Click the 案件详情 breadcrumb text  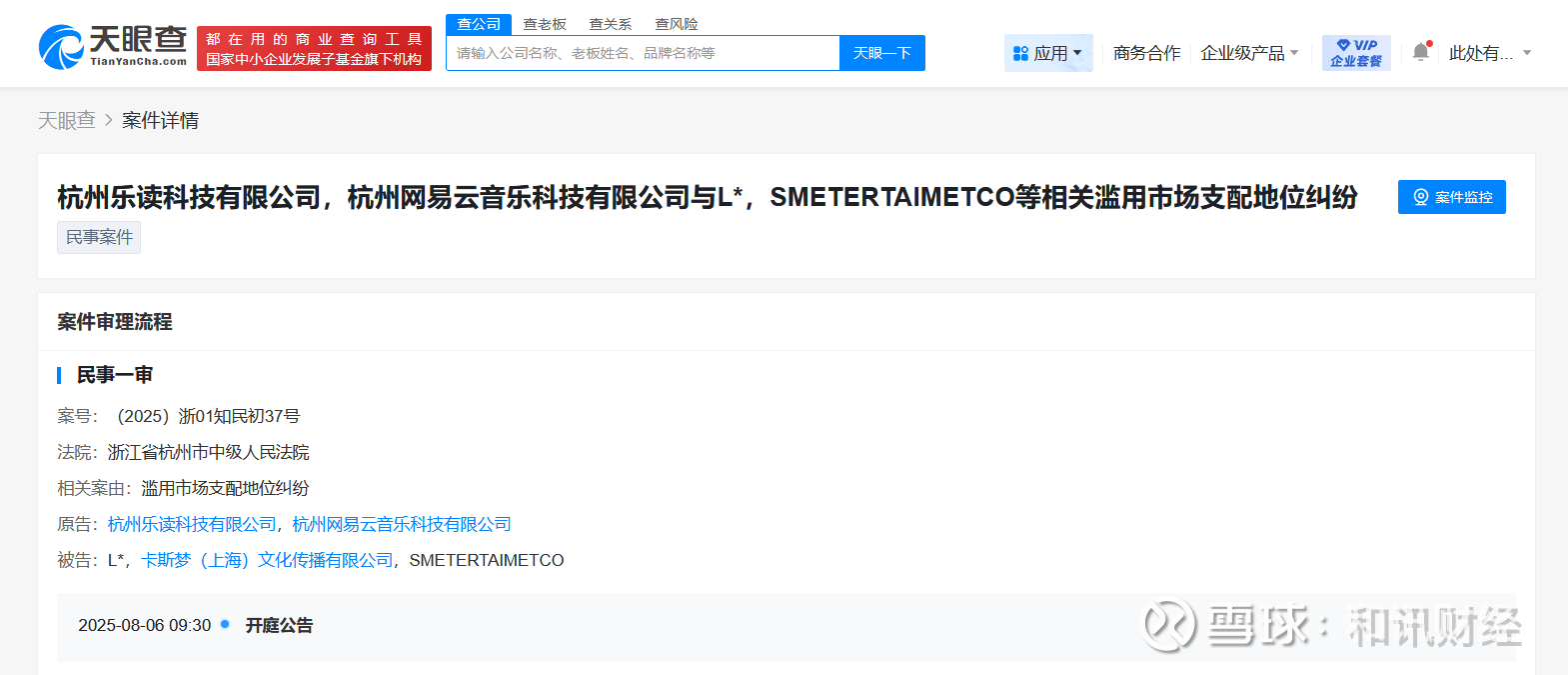160,120
